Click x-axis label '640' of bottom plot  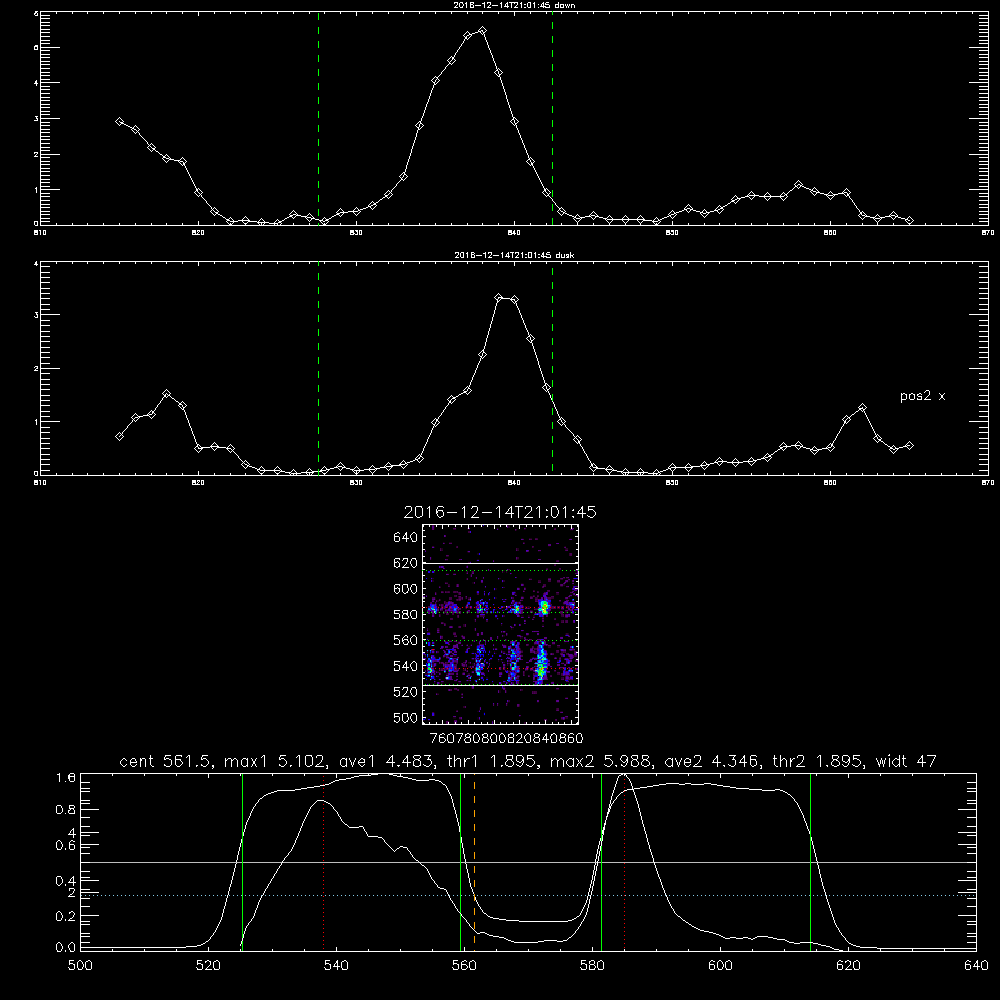[x=976, y=966]
